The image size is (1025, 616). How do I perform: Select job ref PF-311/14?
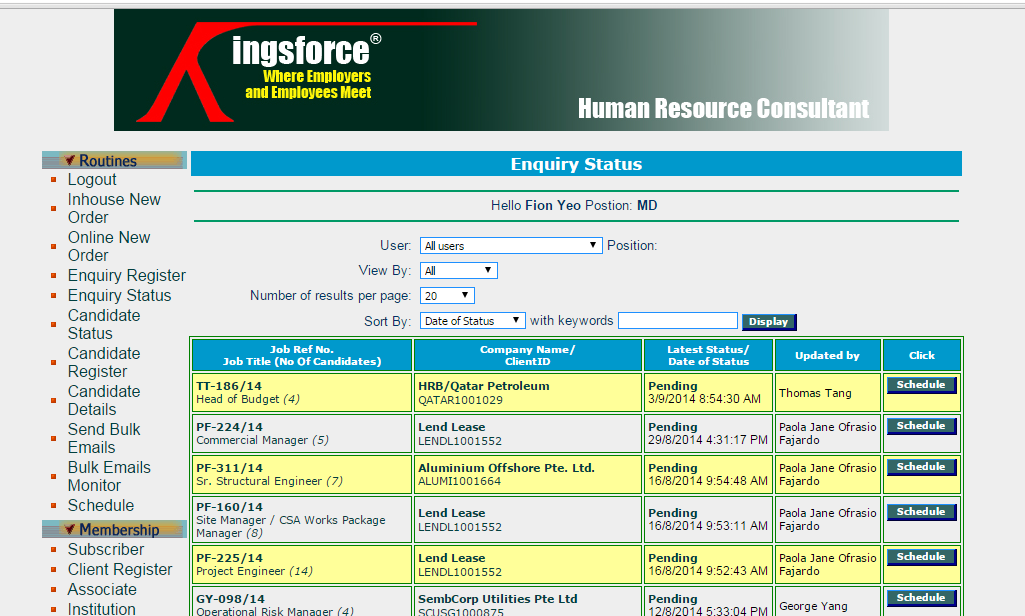pos(229,468)
